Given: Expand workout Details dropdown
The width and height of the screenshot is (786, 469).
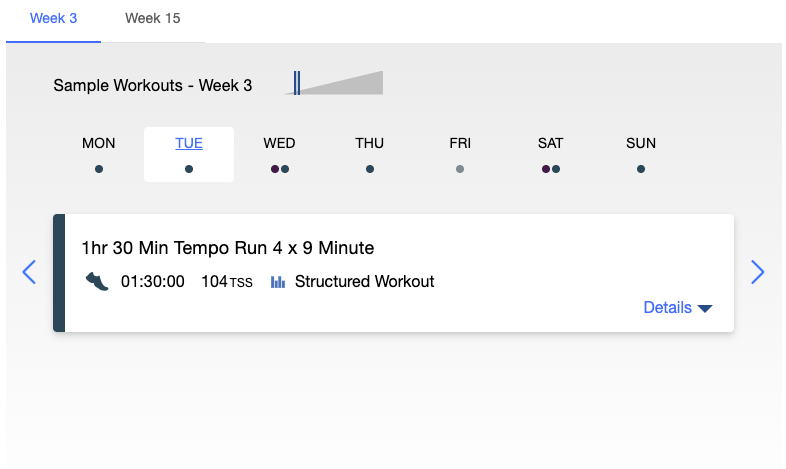Looking at the screenshot, I should point(678,307).
